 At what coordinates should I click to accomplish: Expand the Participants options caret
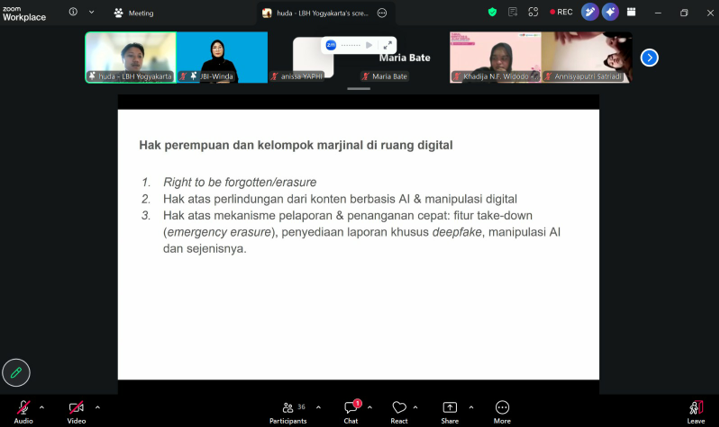coord(318,407)
